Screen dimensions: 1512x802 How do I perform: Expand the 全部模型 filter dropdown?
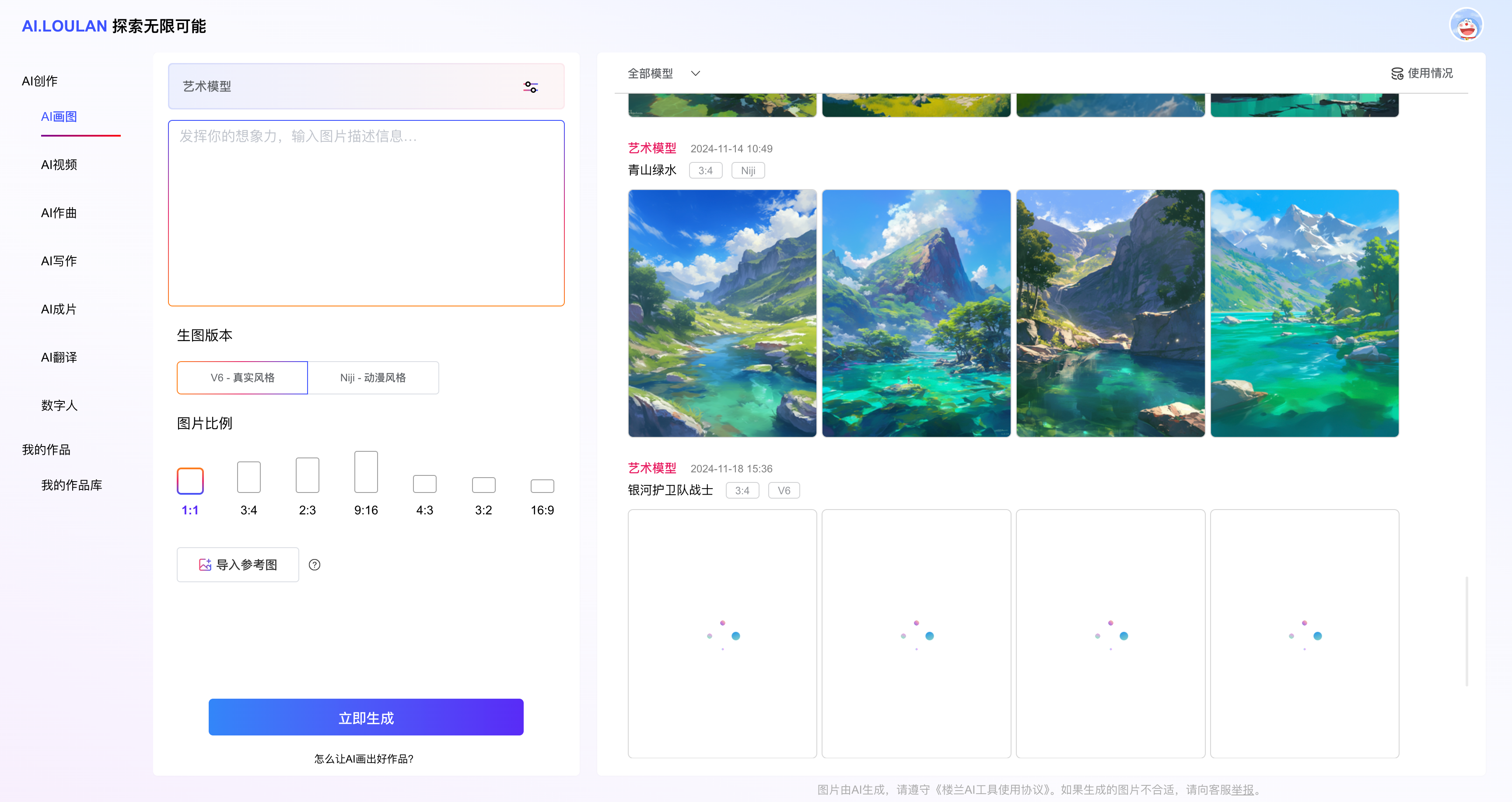(x=651, y=74)
